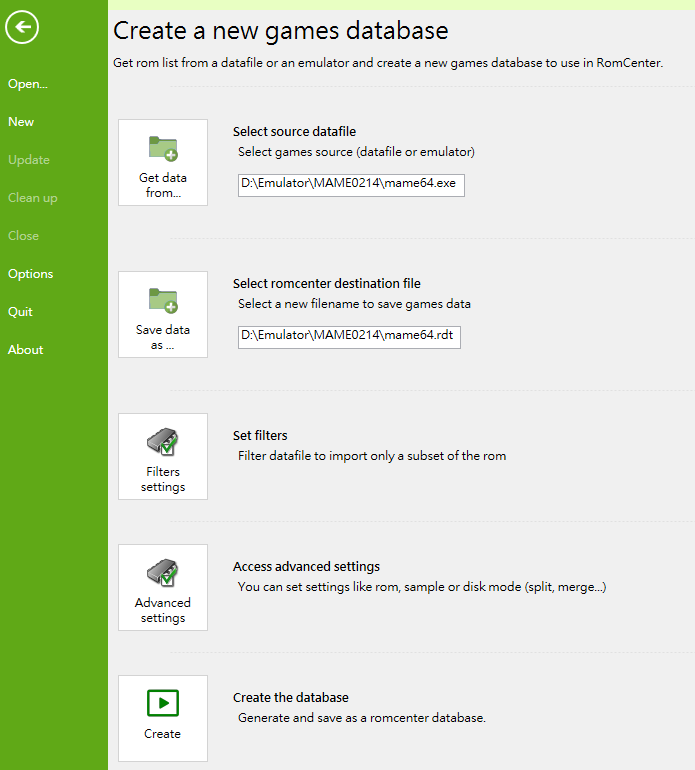Click the 'Select source datafile' heading
695x770 pixels.
point(294,131)
